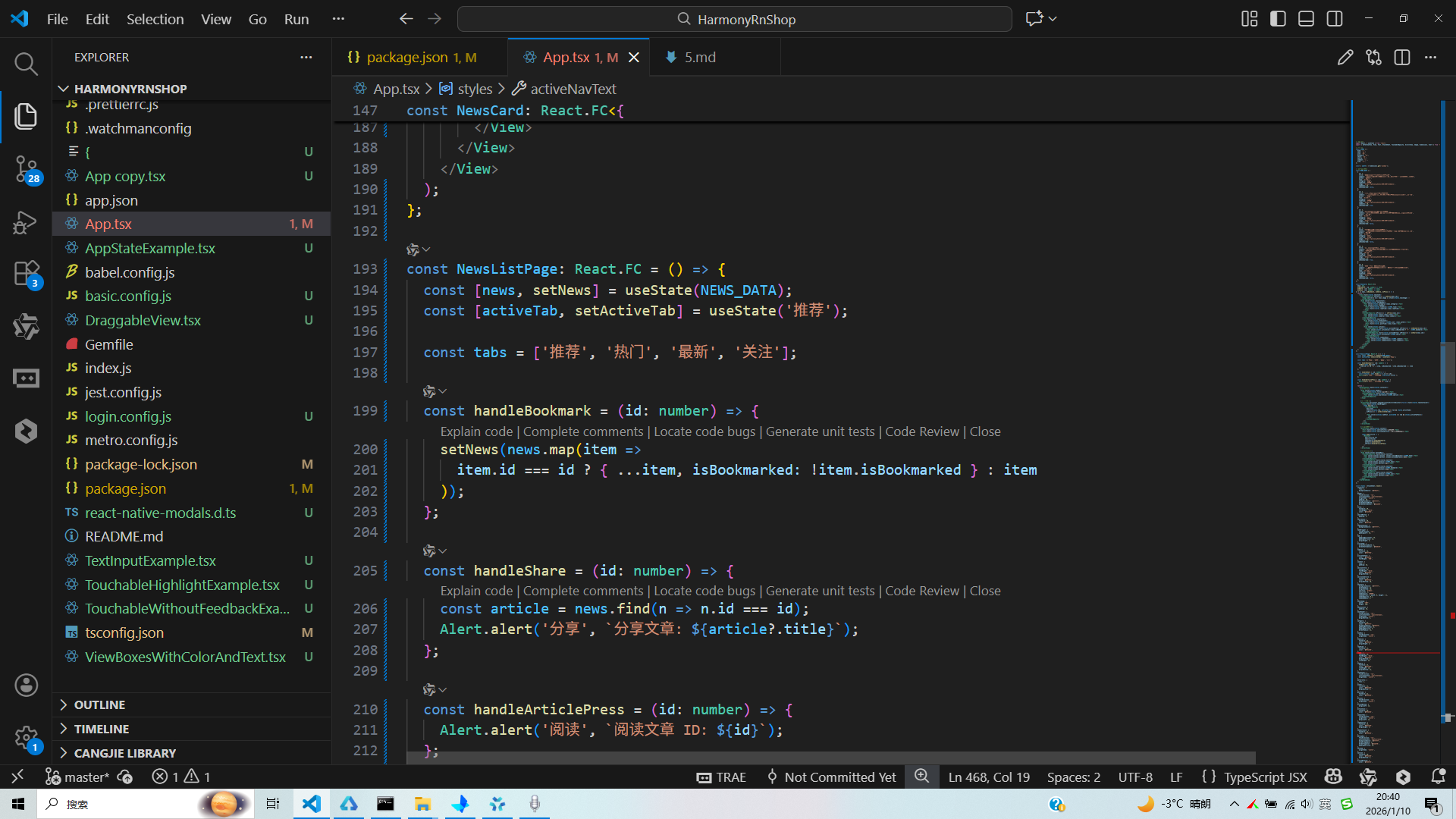
Task: Click Explain code above handleBookmark
Action: click(476, 431)
